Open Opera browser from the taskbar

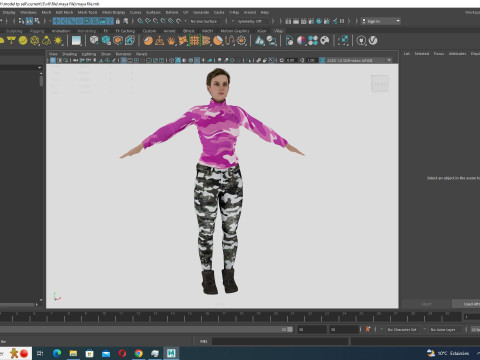point(122,353)
